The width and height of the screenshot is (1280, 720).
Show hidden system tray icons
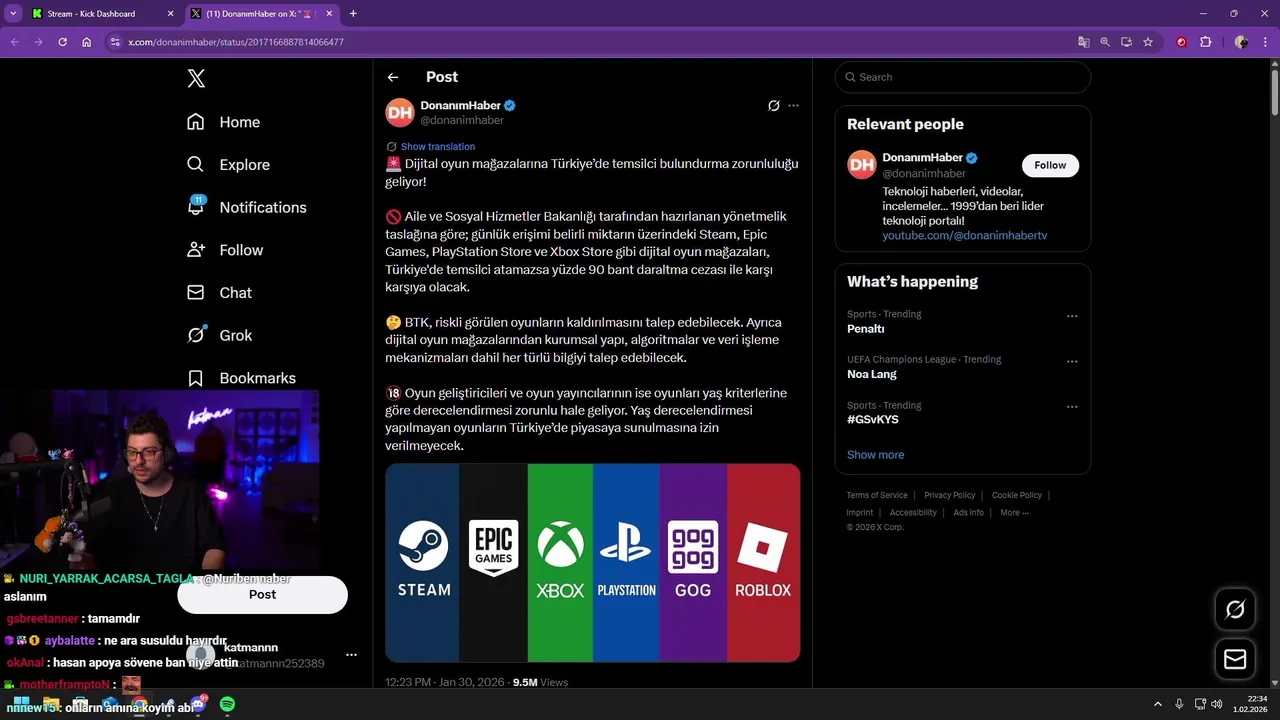point(1158,705)
